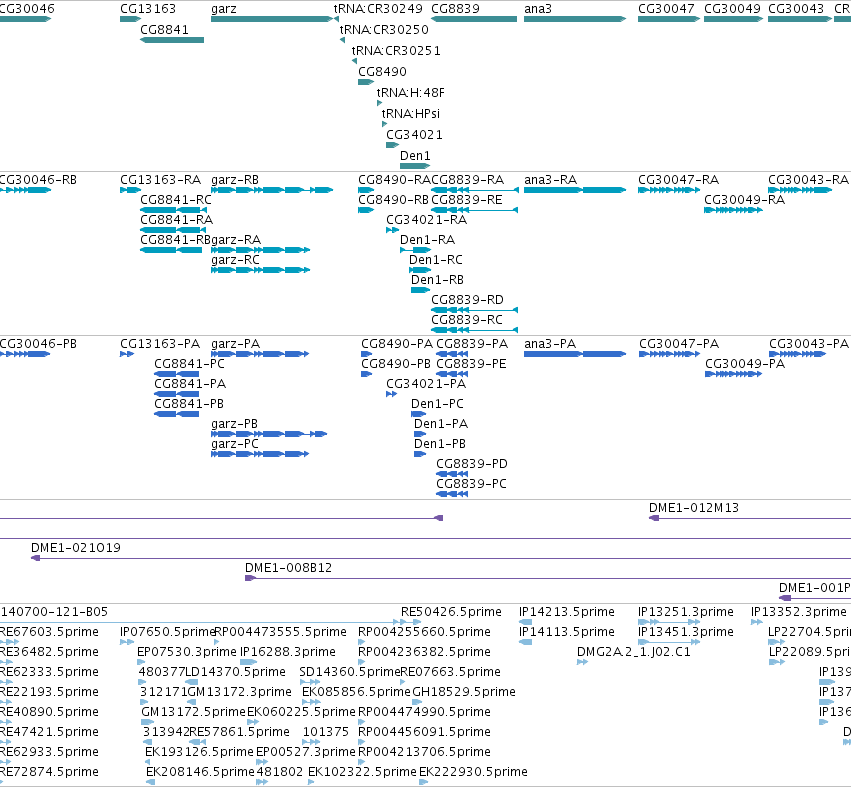Click the CG30049-RA transcript label
Image resolution: width=851 pixels, height=787 pixels.
click(745, 200)
